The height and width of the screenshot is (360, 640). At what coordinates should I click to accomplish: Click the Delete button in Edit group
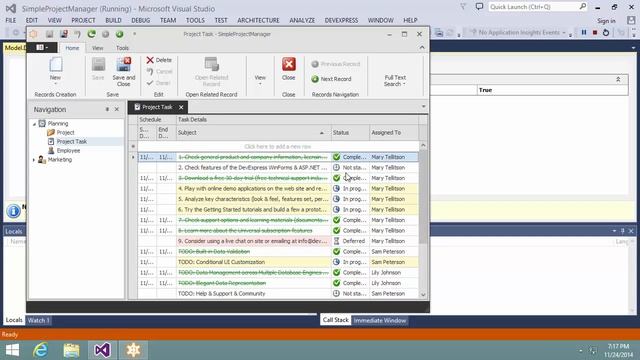coord(159,60)
